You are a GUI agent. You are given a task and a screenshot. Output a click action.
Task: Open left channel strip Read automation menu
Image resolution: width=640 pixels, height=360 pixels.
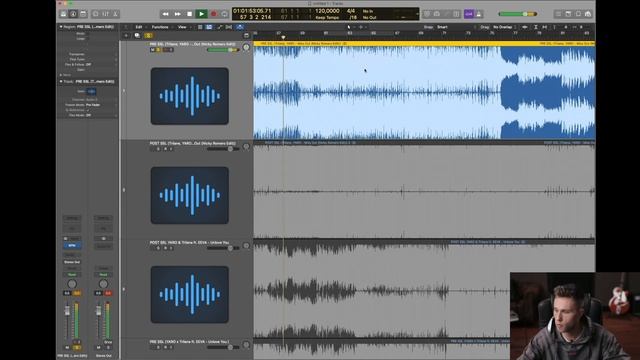72,275
